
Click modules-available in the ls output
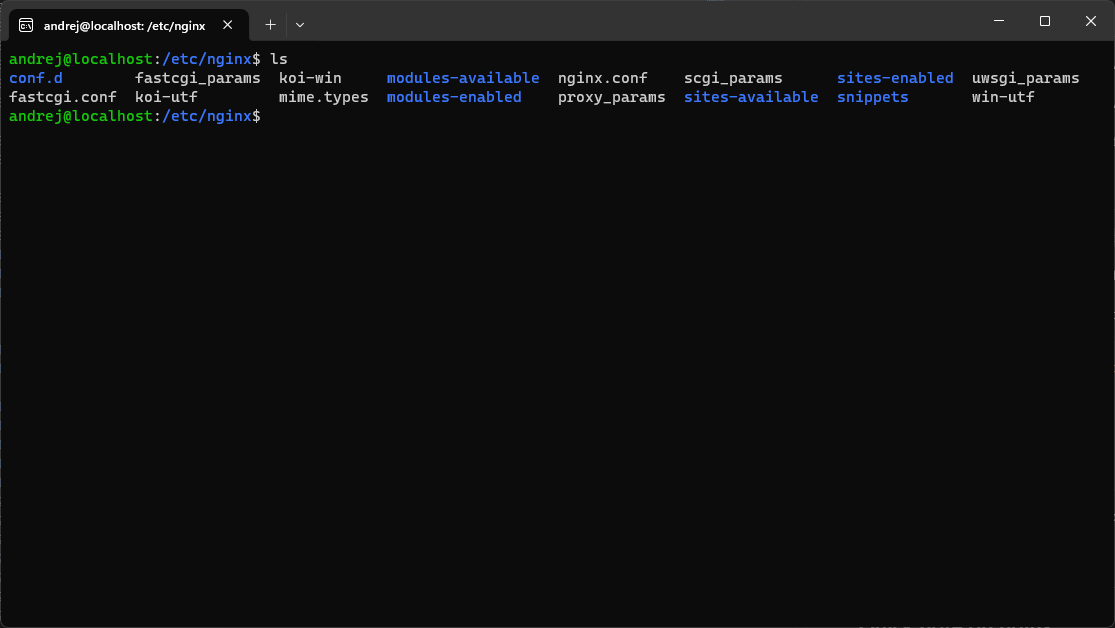click(463, 77)
